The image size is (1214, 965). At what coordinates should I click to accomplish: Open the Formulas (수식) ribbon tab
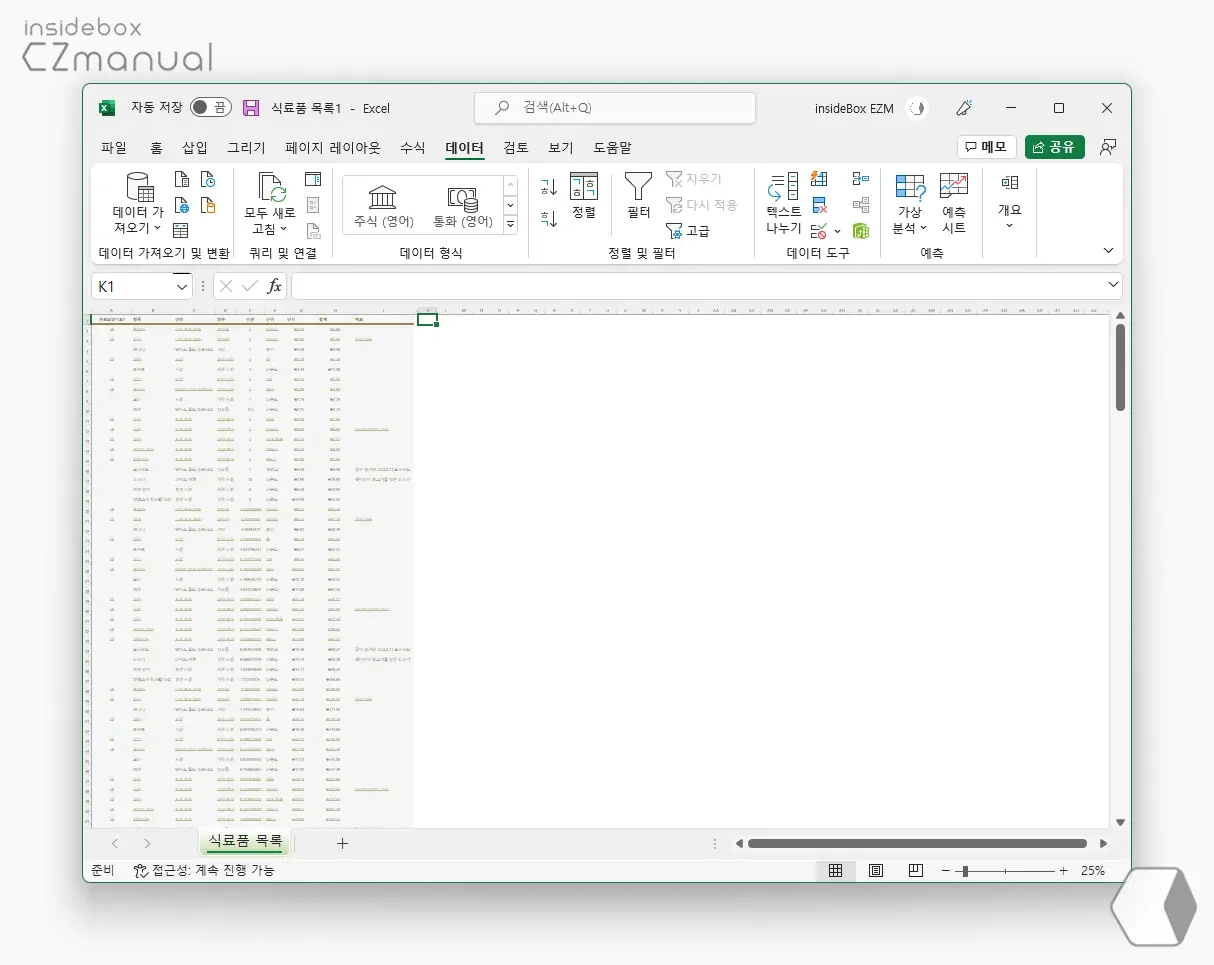coord(412,148)
